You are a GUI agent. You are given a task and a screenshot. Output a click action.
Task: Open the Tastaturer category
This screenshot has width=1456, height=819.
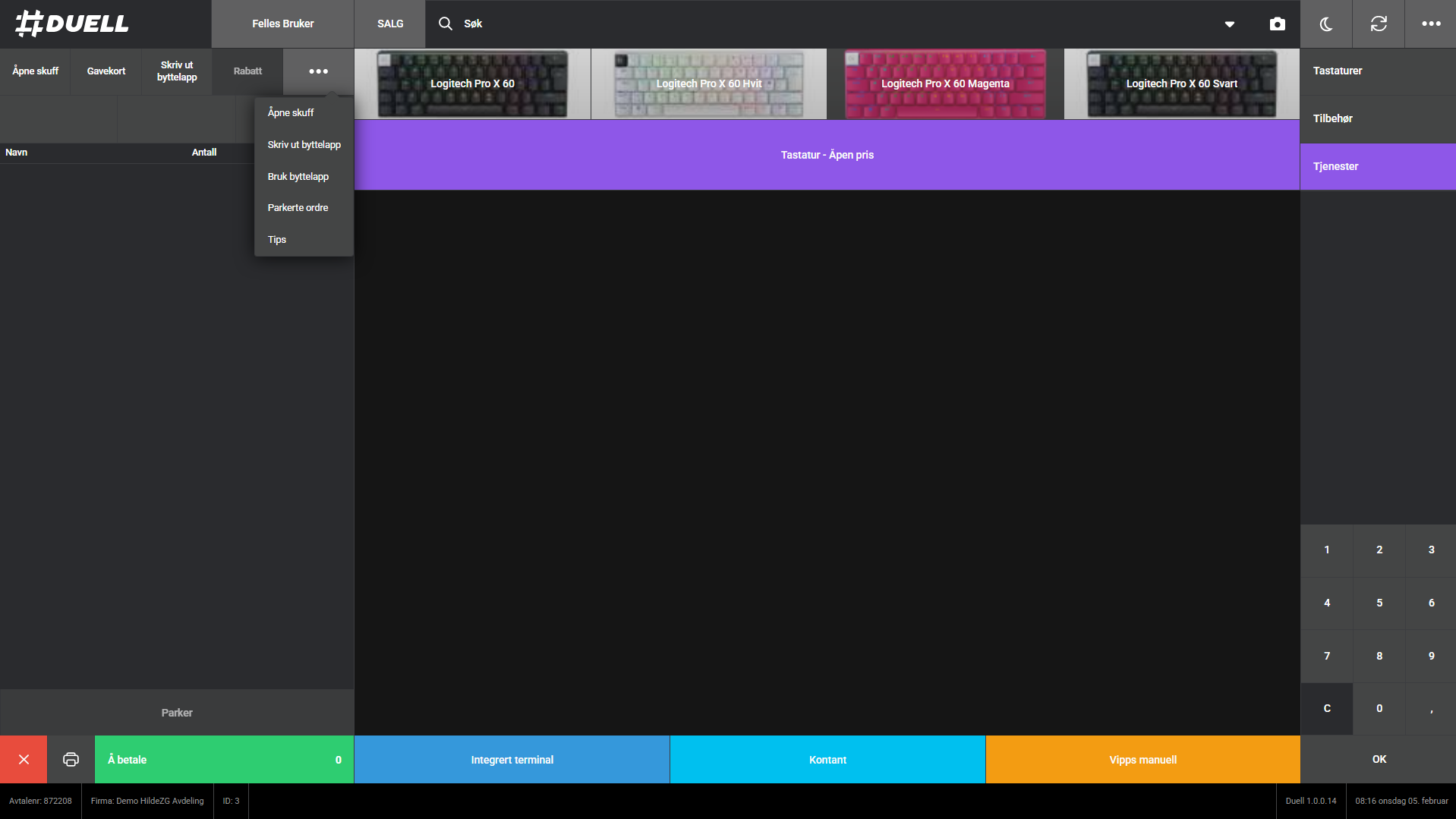[1378, 71]
